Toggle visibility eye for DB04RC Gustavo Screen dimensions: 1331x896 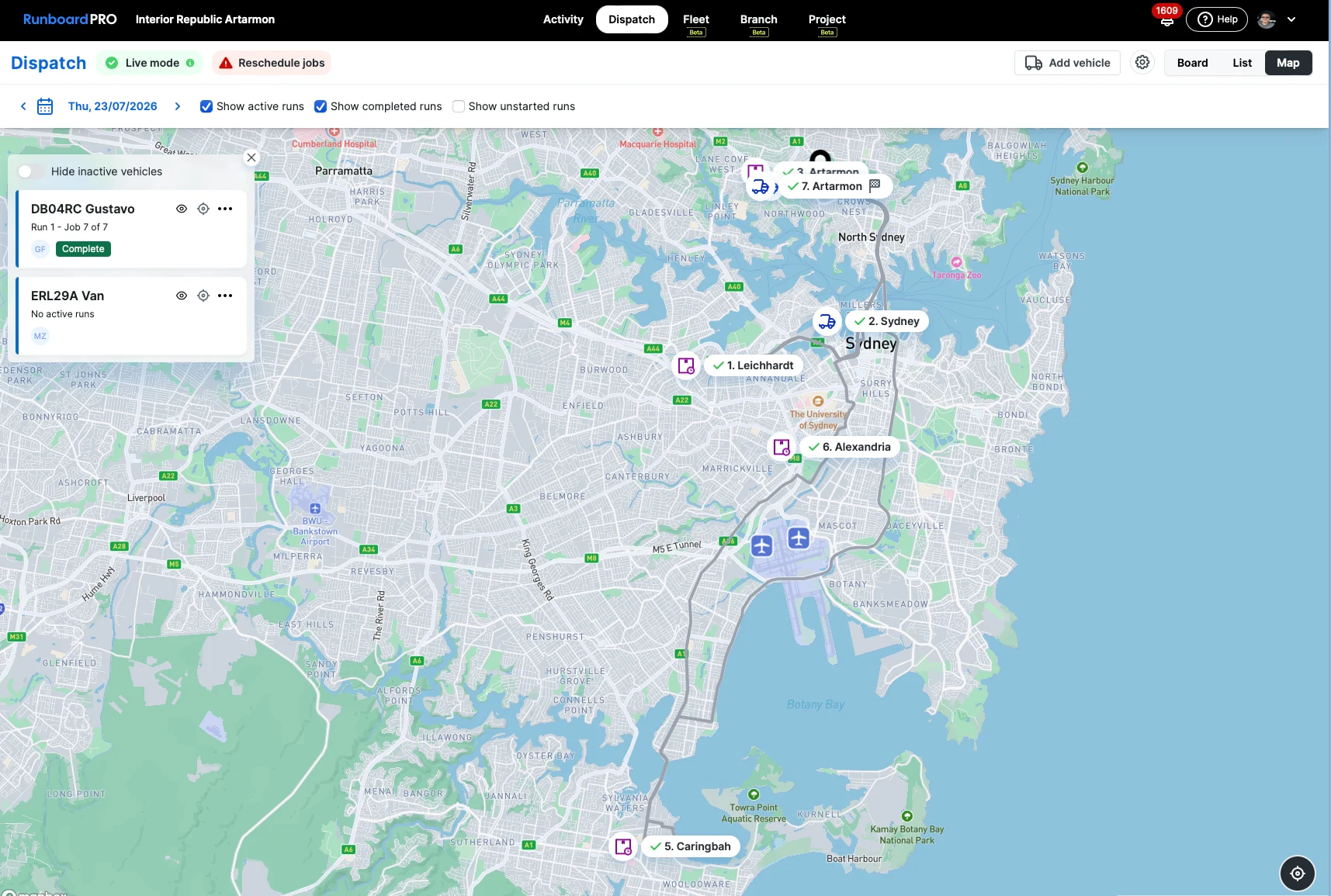point(182,209)
